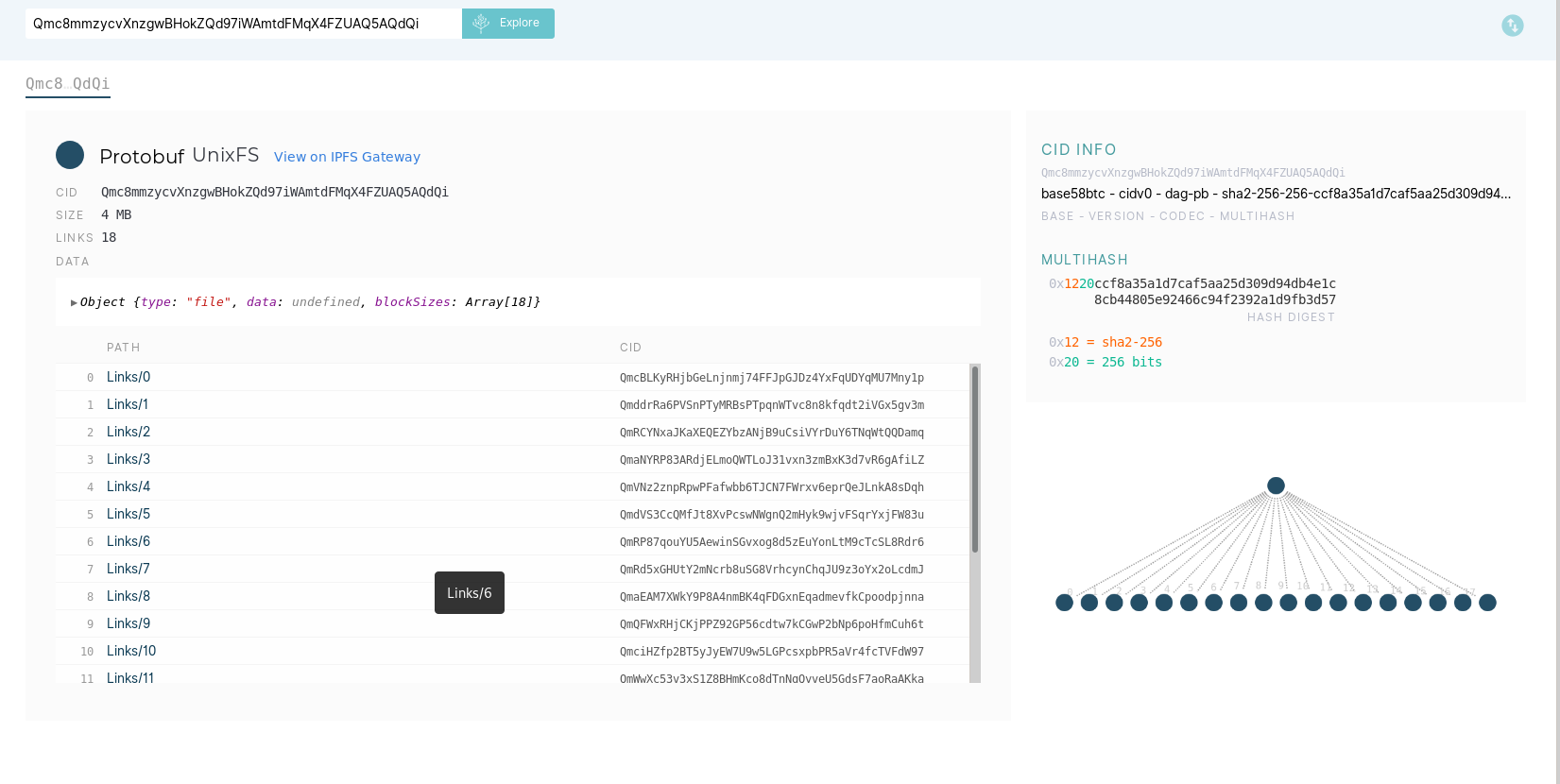Click the links table scrollbar thumb

click(975, 459)
